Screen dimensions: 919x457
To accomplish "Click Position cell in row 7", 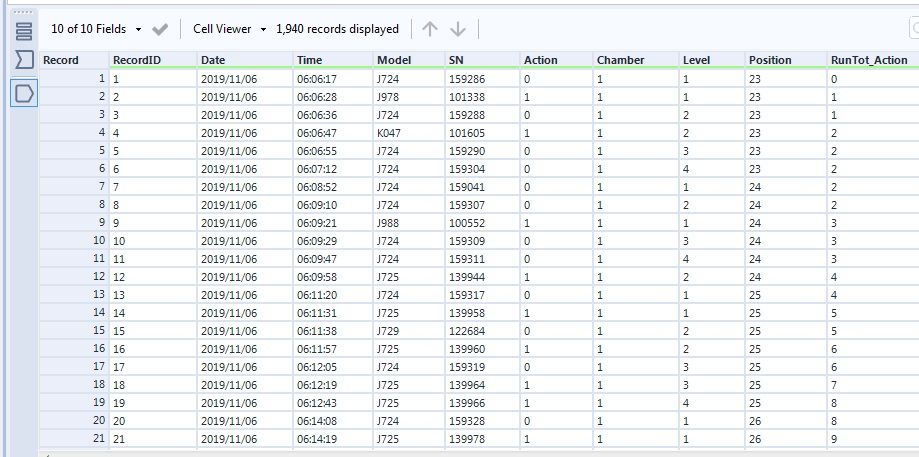I will (786, 187).
